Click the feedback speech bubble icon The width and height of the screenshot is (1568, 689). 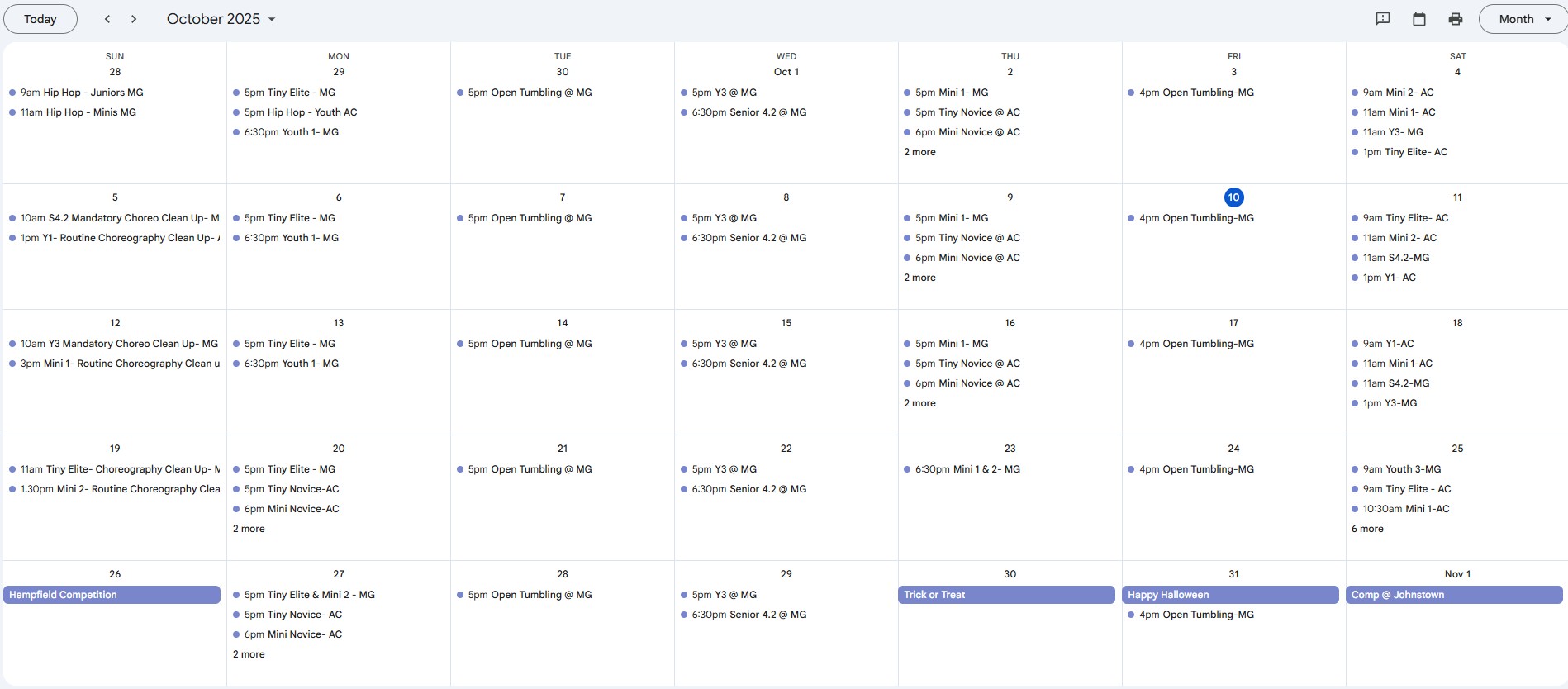point(1382,19)
